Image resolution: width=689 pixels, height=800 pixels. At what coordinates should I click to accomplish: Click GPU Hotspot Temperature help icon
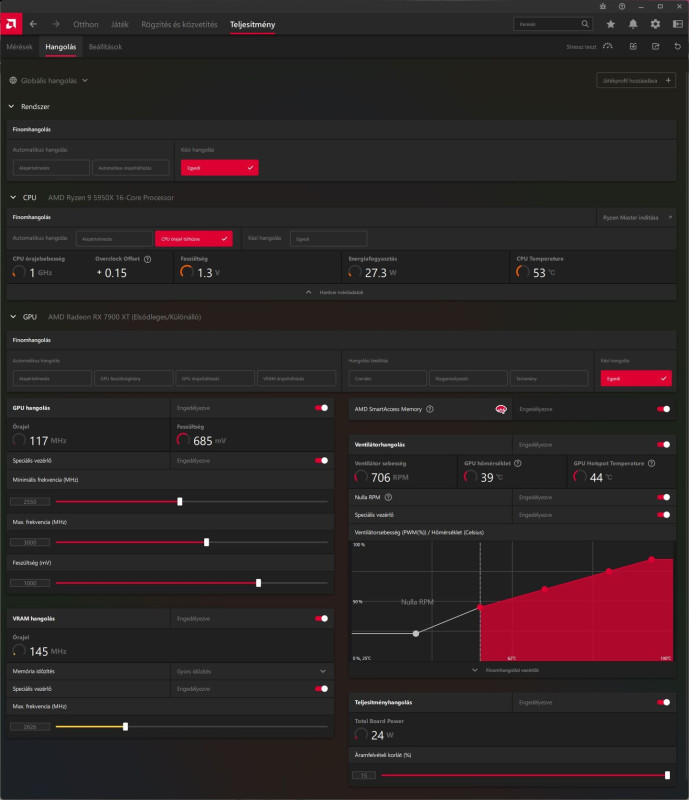click(651, 463)
